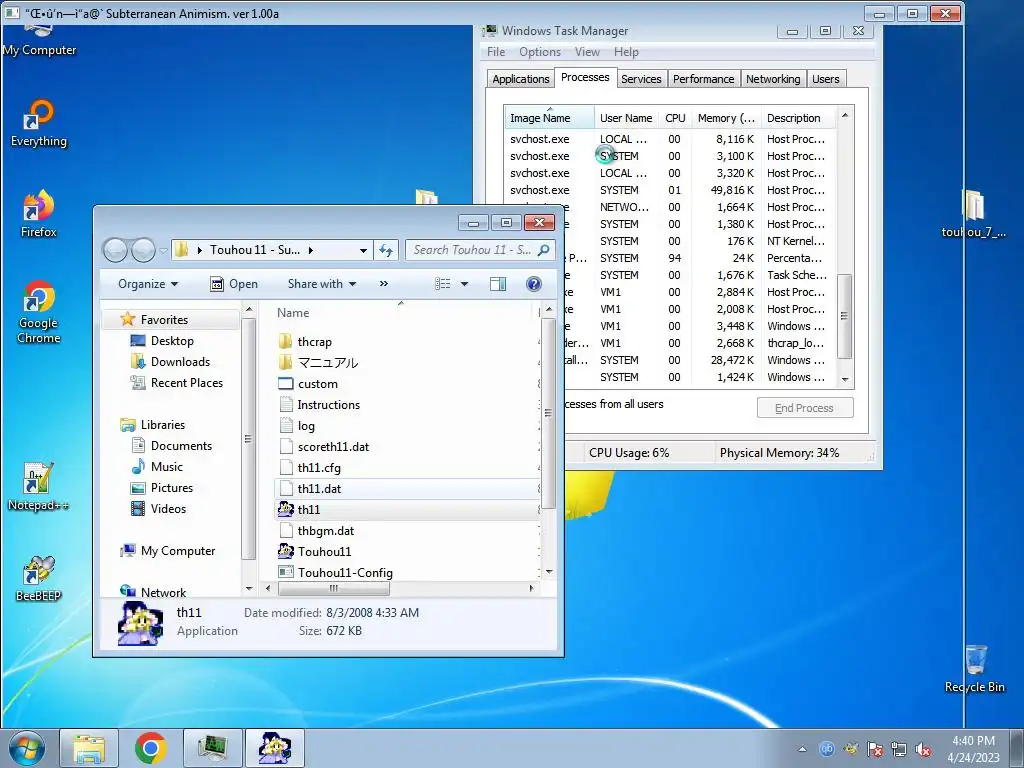The width and height of the screenshot is (1024, 768).
Task: Switch to Task Manager taskbar button
Action: (213, 748)
